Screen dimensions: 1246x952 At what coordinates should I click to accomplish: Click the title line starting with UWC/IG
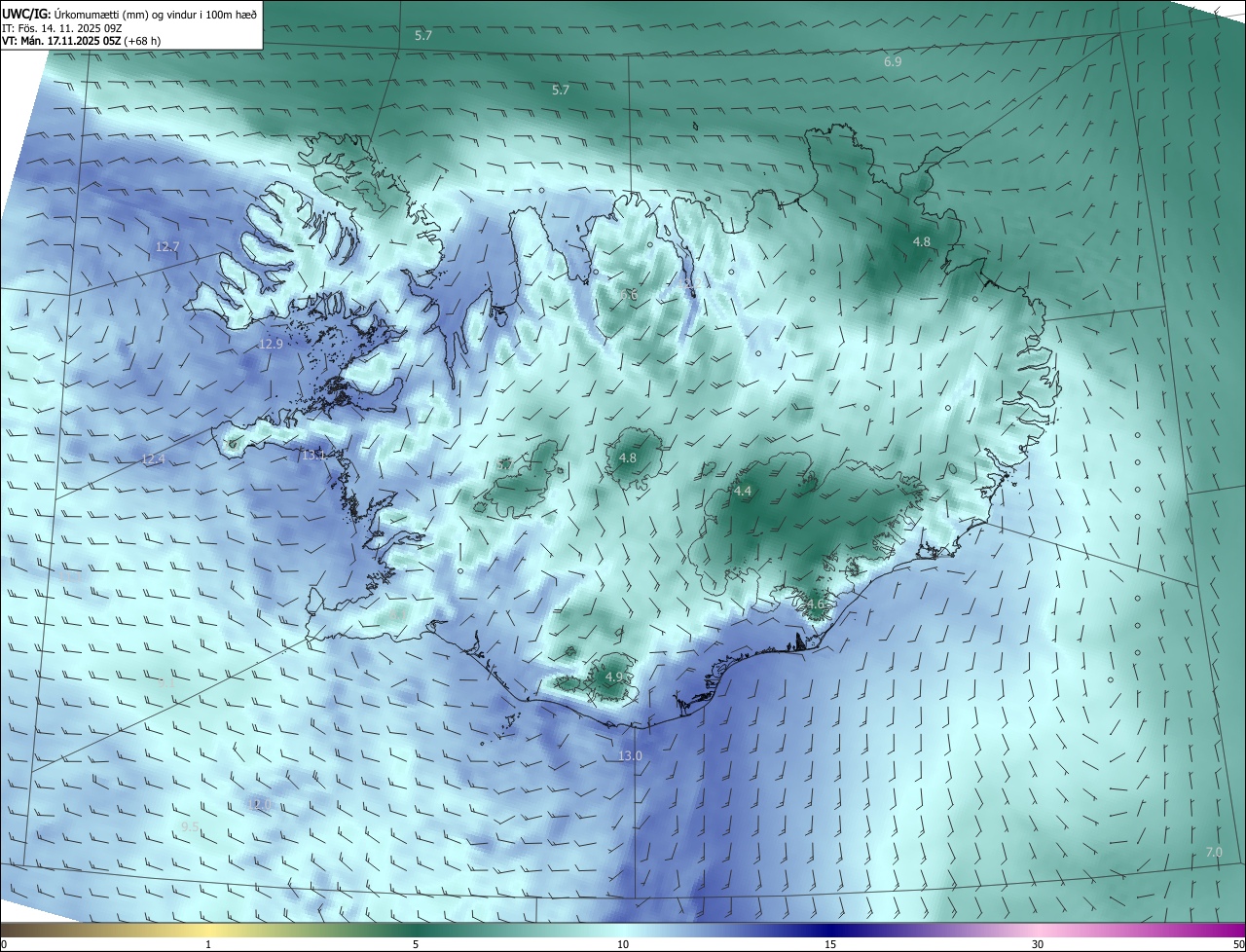[x=129, y=13]
